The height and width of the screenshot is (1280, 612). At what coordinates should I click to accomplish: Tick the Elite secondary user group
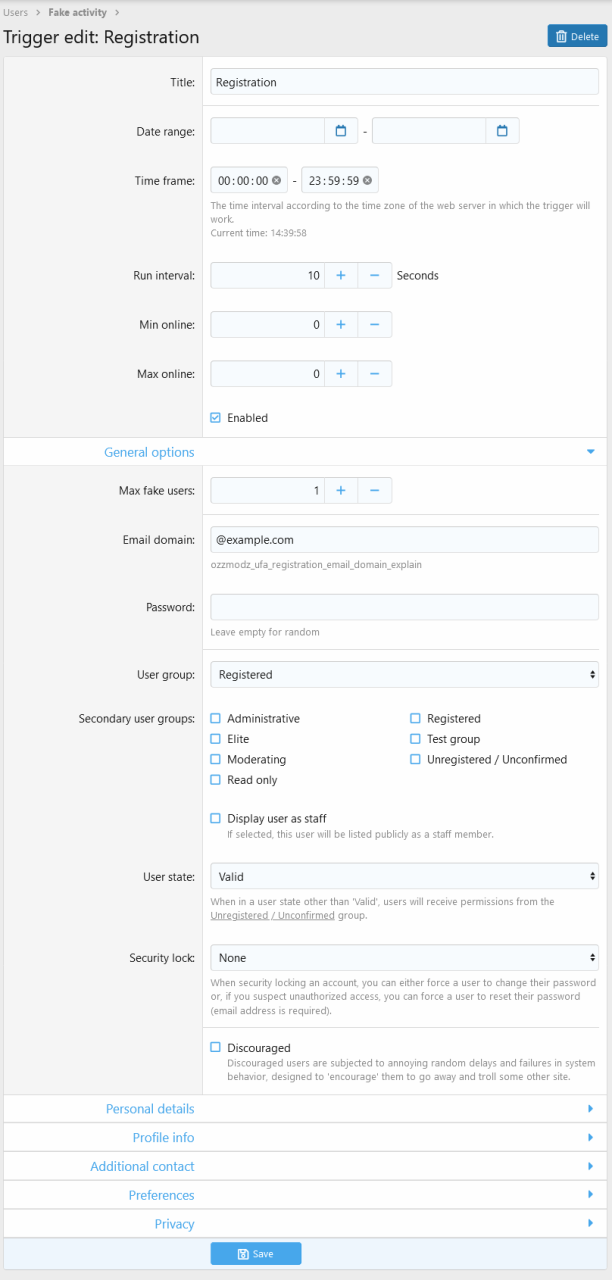216,739
